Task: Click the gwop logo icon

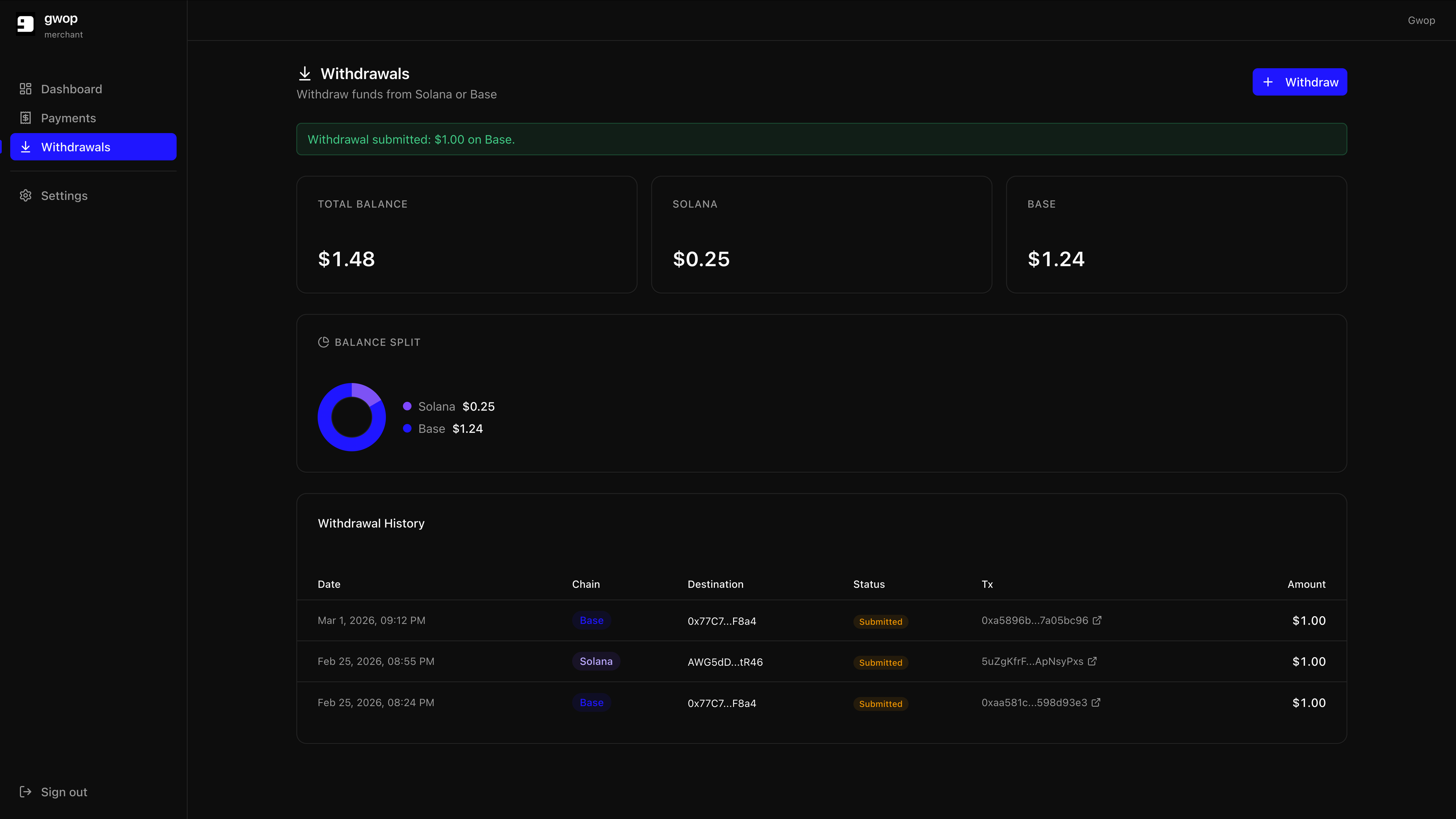Action: pos(25,24)
